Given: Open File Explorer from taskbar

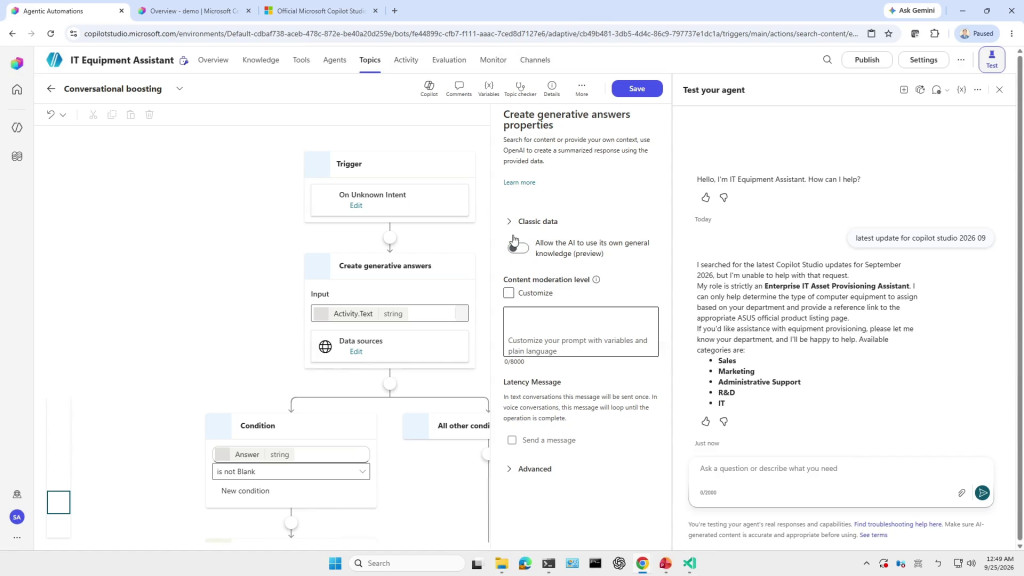Looking at the screenshot, I should tap(502, 563).
